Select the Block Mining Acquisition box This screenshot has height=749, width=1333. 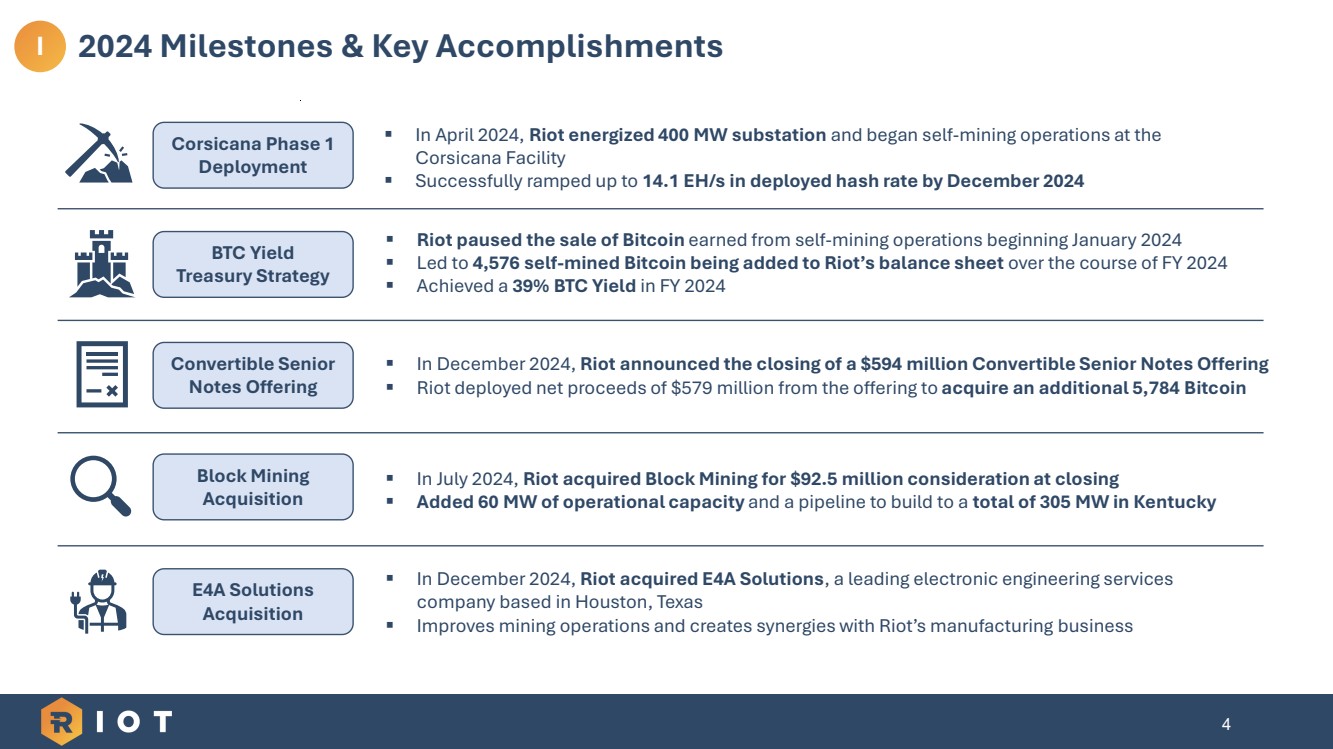[253, 487]
